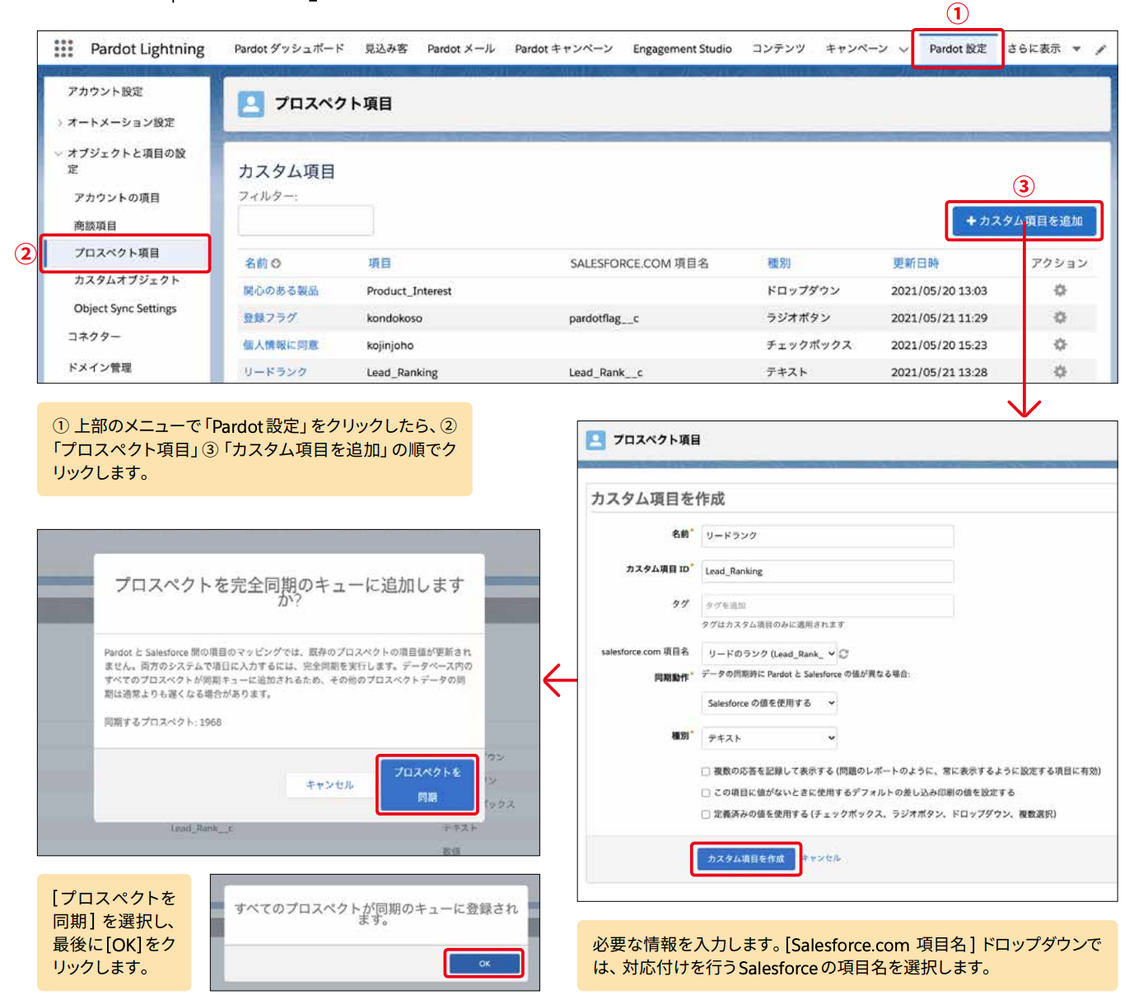This screenshot has height=1004, width=1148.
Task: Sort by 項目 column header
Action: pos(379,264)
